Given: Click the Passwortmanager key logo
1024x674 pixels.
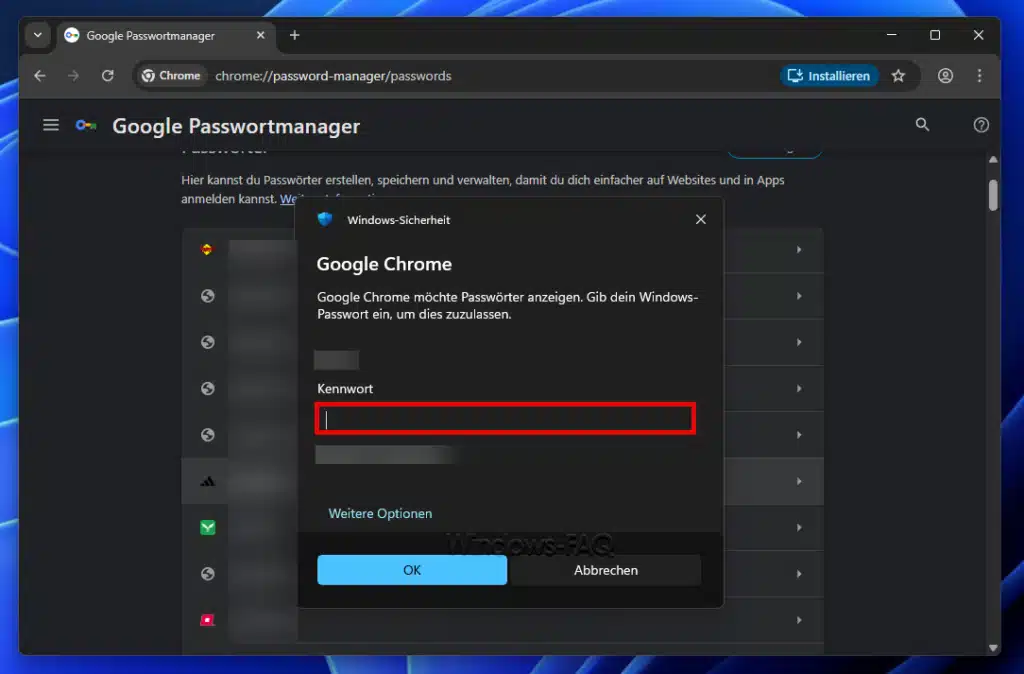Looking at the screenshot, I should (x=86, y=124).
